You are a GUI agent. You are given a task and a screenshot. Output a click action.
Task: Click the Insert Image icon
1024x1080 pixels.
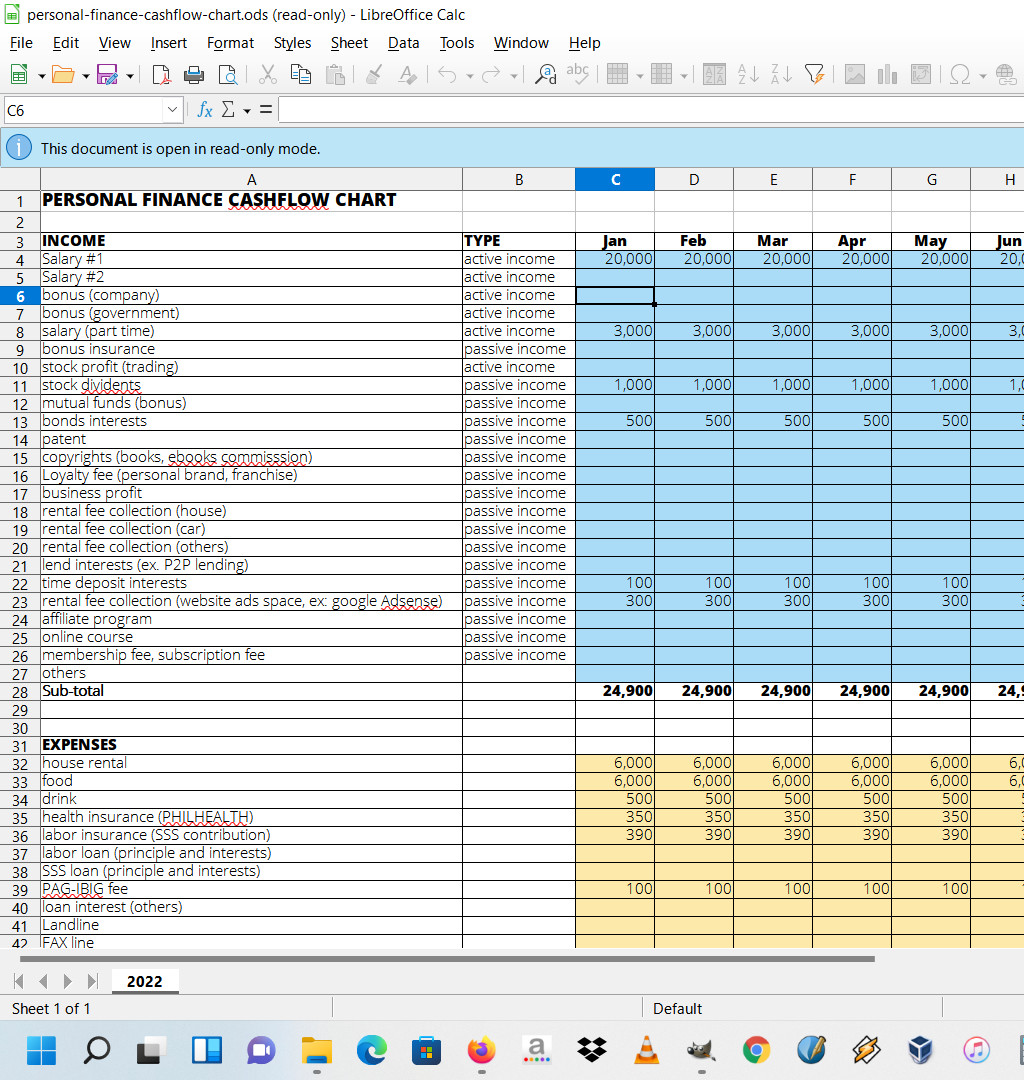click(x=855, y=74)
